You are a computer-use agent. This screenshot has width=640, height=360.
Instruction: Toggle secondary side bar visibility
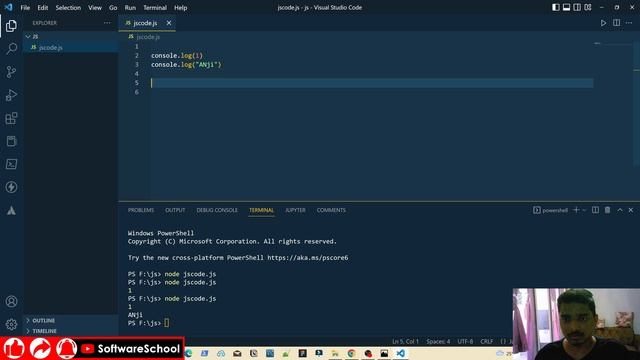tap(577, 7)
